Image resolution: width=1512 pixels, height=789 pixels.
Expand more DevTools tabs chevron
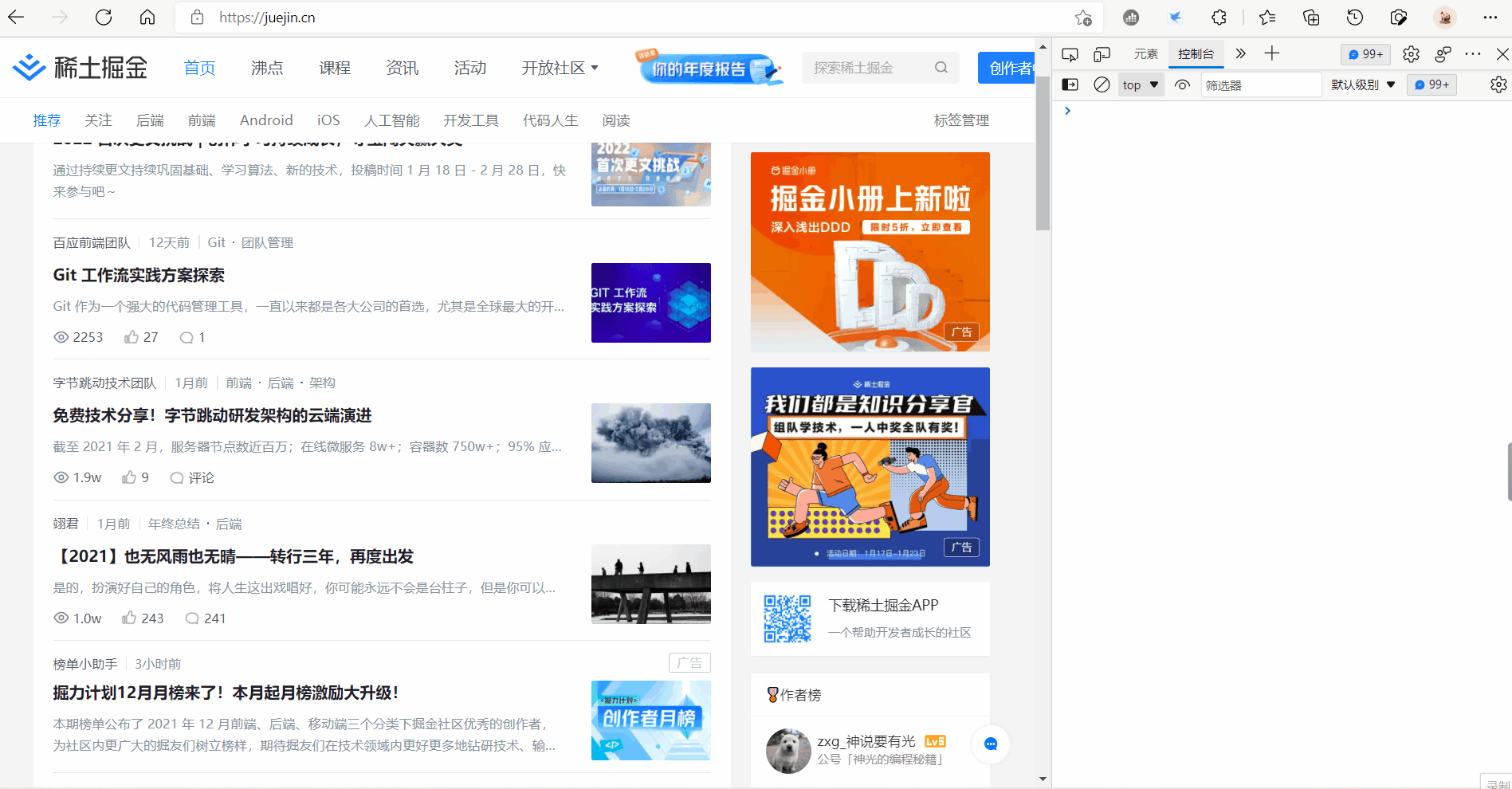[x=1240, y=54]
